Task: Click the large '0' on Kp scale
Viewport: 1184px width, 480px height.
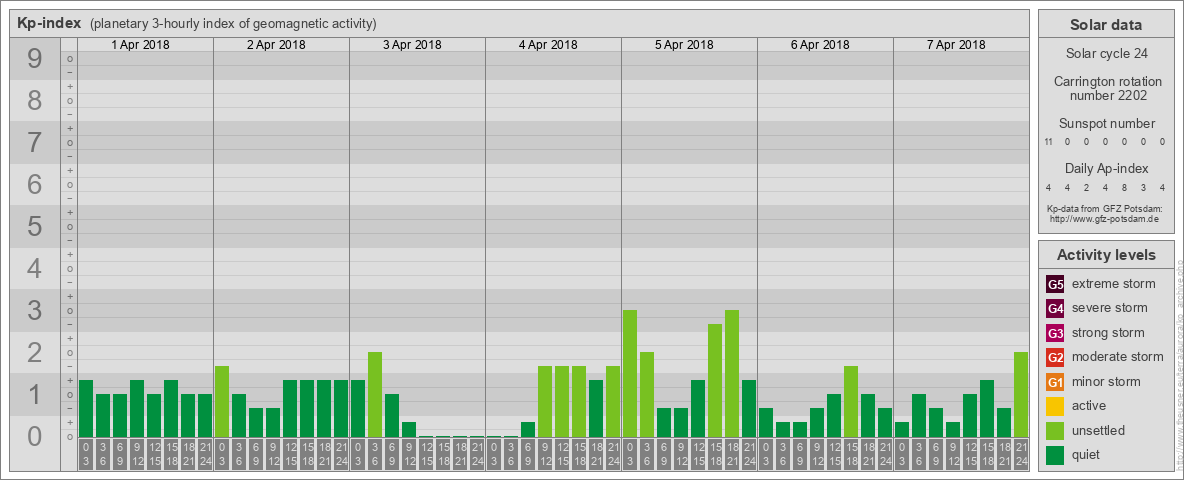Action: [35, 436]
